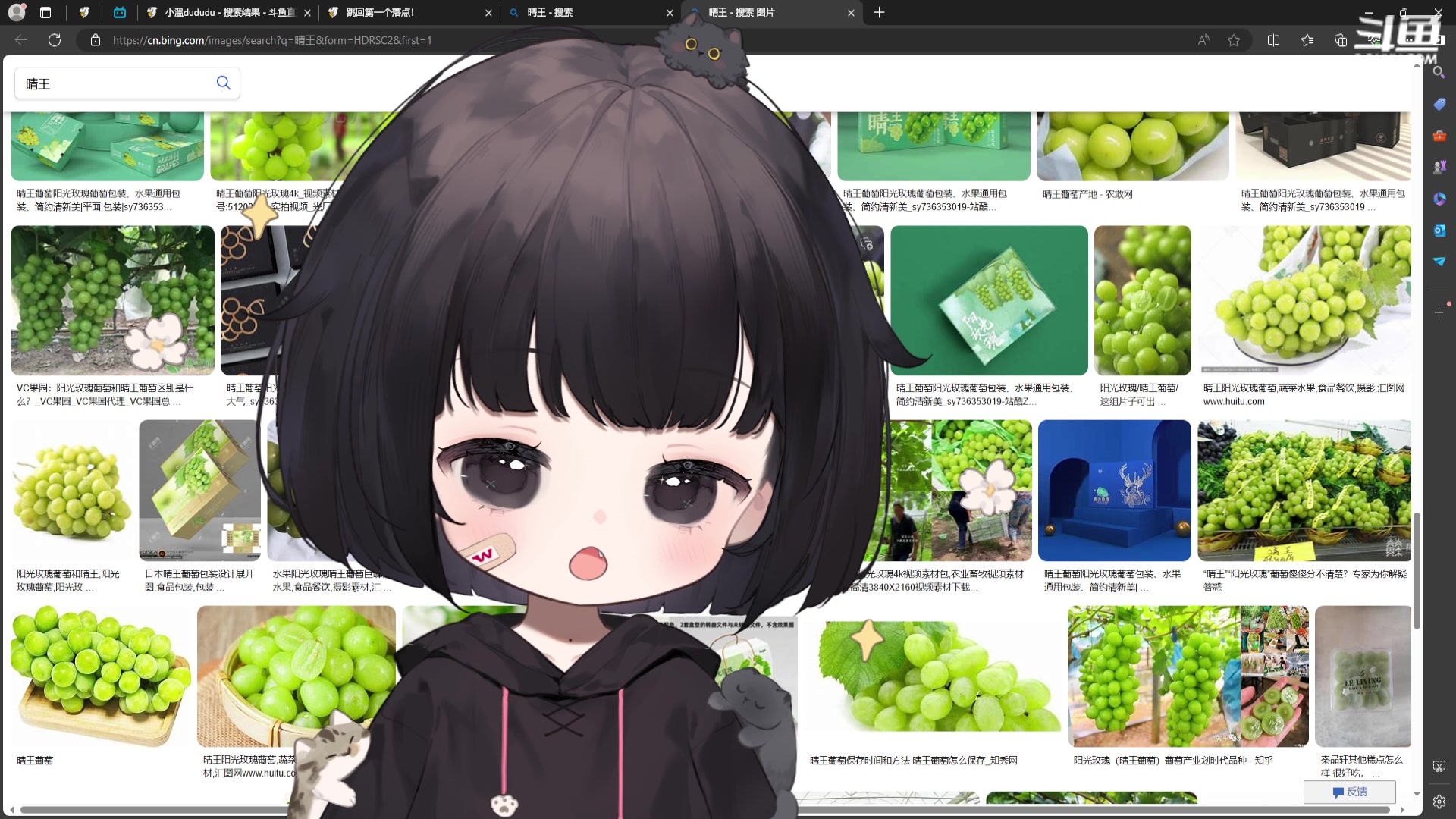Toggle read aloud in address bar

(x=1203, y=40)
